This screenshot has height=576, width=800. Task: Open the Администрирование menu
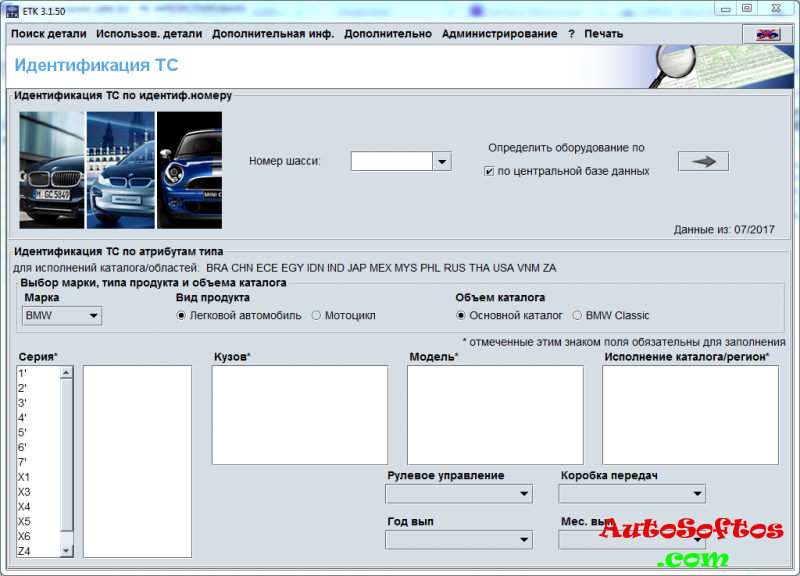pyautogui.click(x=499, y=34)
